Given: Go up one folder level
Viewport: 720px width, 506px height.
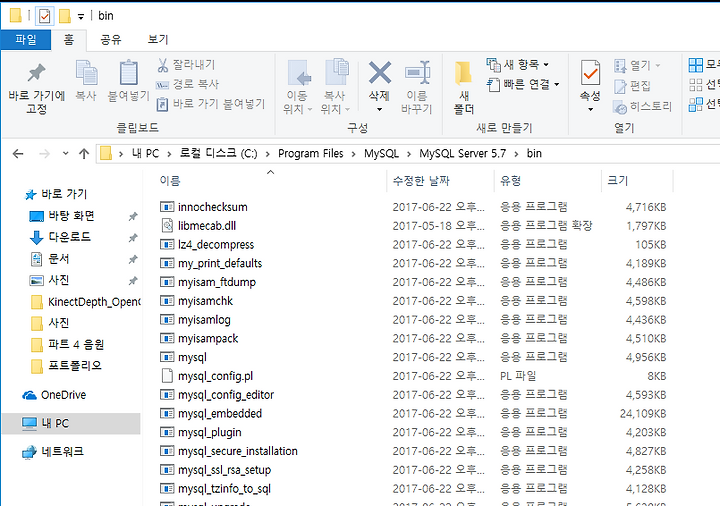Looking at the screenshot, I should click(x=84, y=154).
